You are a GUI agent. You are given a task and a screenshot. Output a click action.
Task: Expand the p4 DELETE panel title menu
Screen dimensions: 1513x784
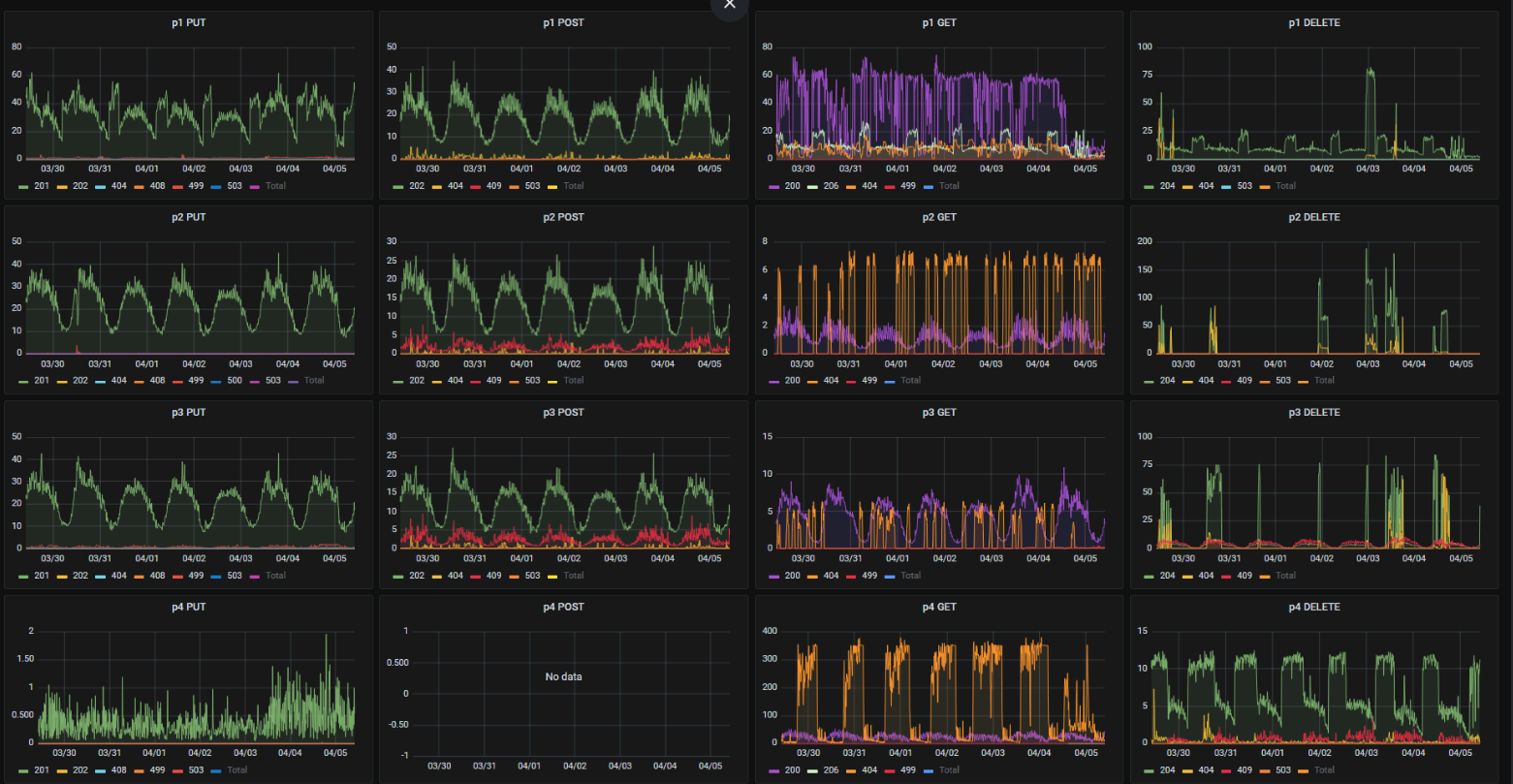click(x=1314, y=608)
